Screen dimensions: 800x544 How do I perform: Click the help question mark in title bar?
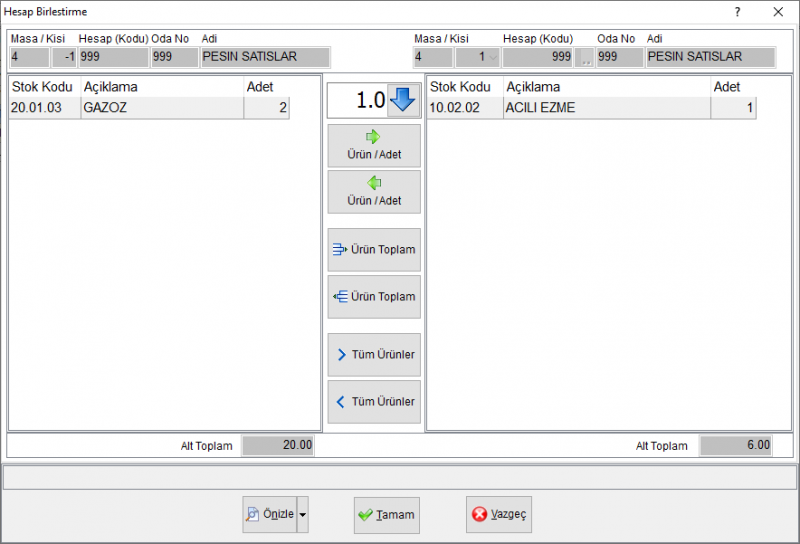pos(737,12)
